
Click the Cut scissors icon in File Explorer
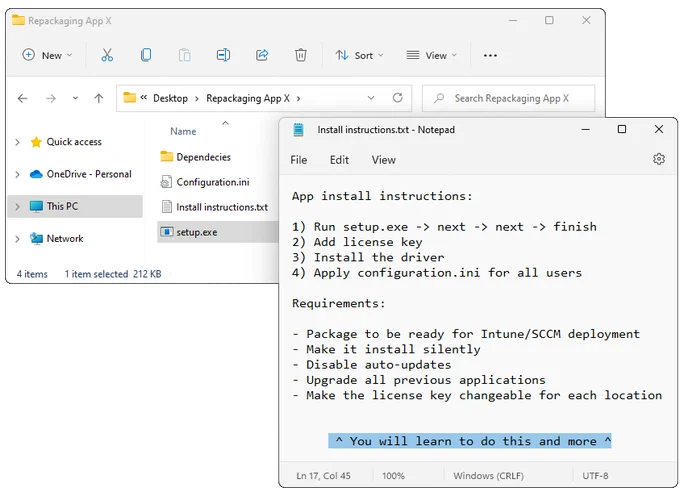point(107,55)
